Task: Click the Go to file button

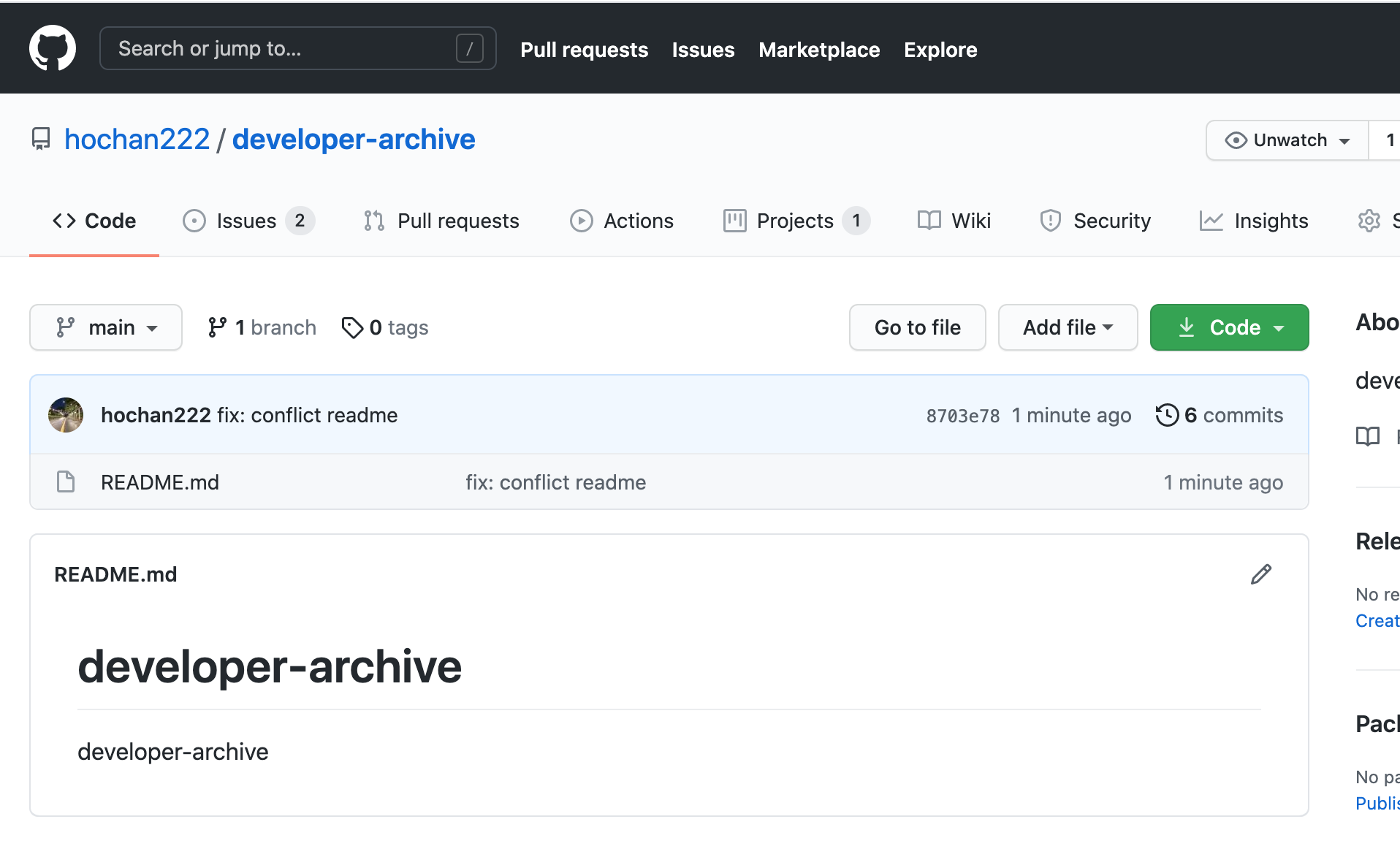Action: [x=918, y=327]
